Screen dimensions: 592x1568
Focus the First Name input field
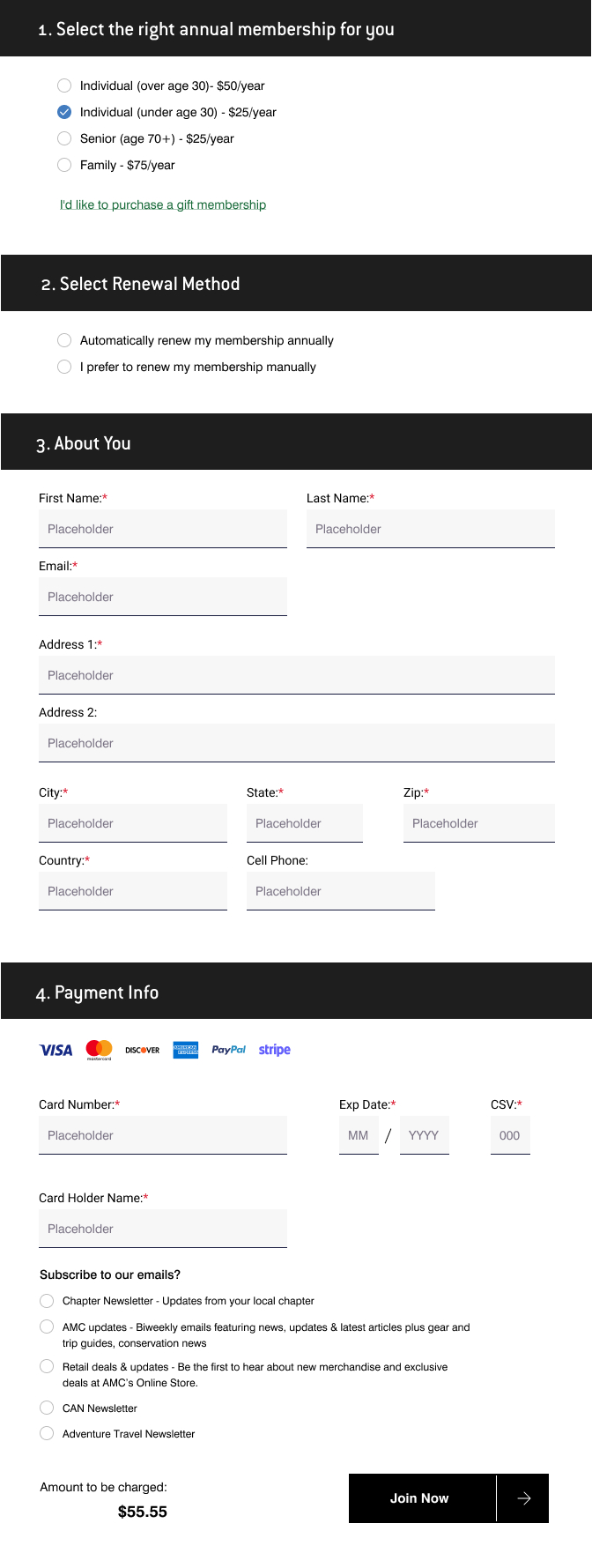[163, 529]
